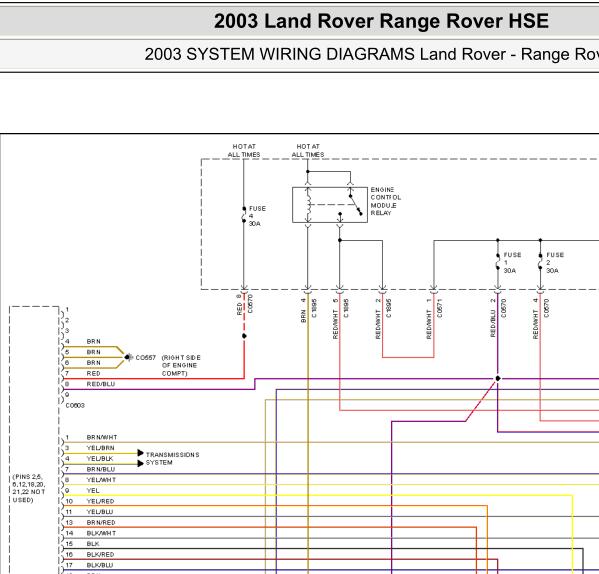Select the "BRN" wire label at pin 4
This screenshot has height=574, width=599.
point(94,341)
